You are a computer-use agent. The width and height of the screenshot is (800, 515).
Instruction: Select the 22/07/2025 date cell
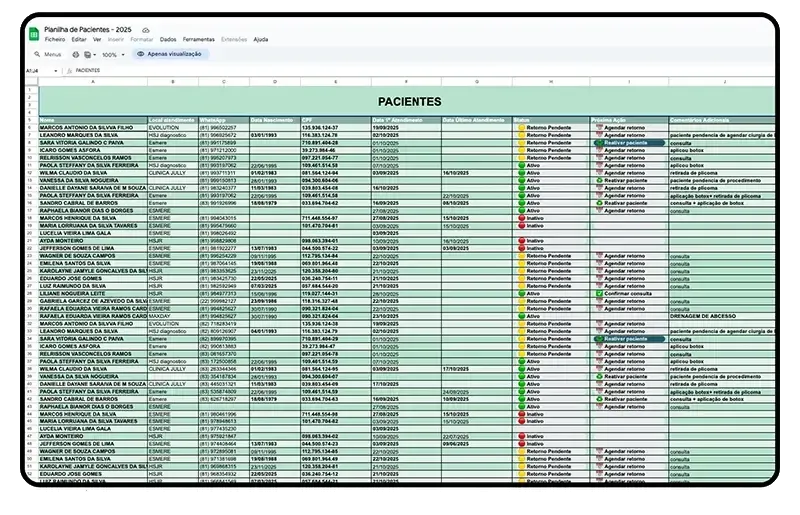pos(477,437)
